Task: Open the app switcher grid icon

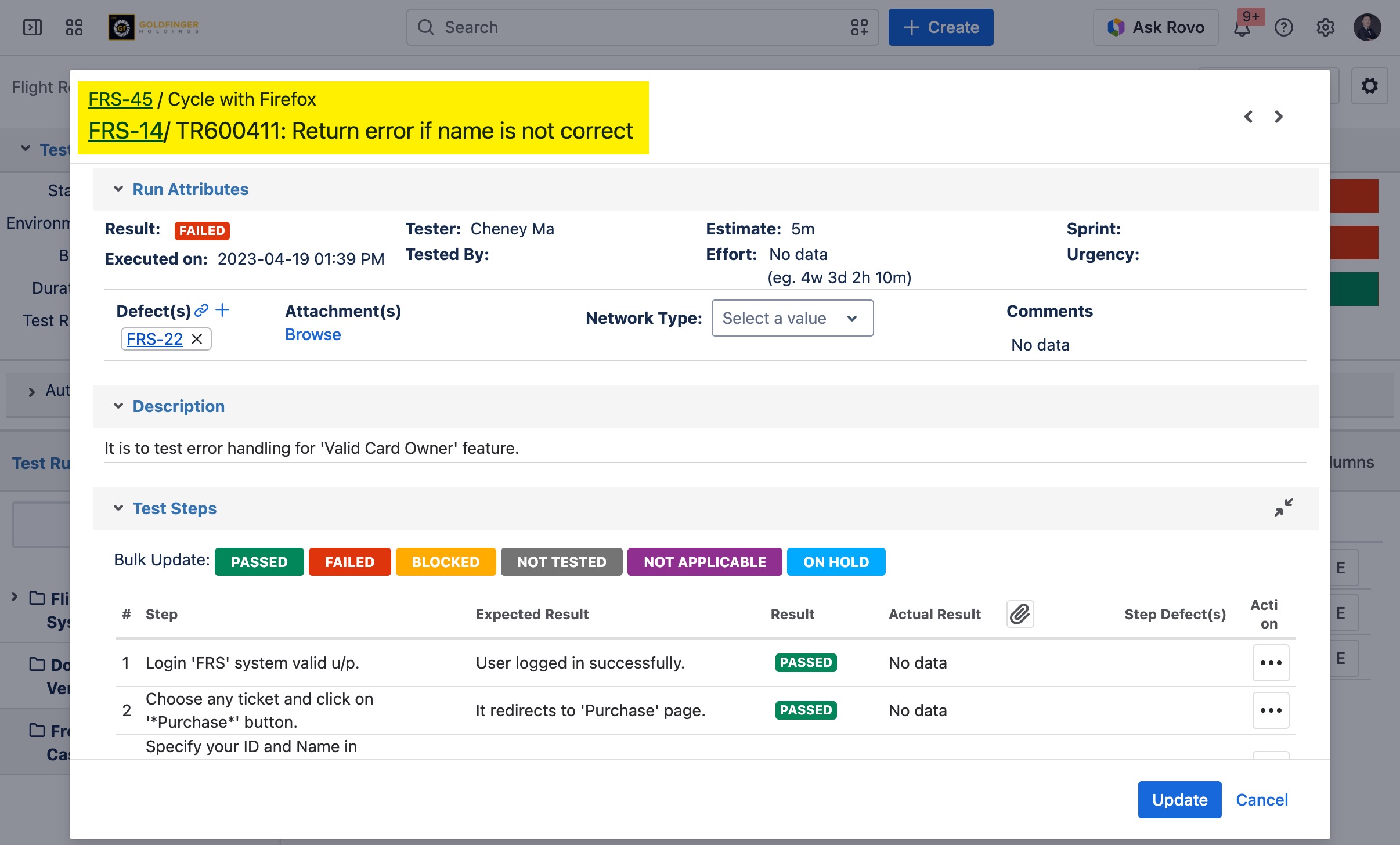Action: pyautogui.click(x=74, y=27)
